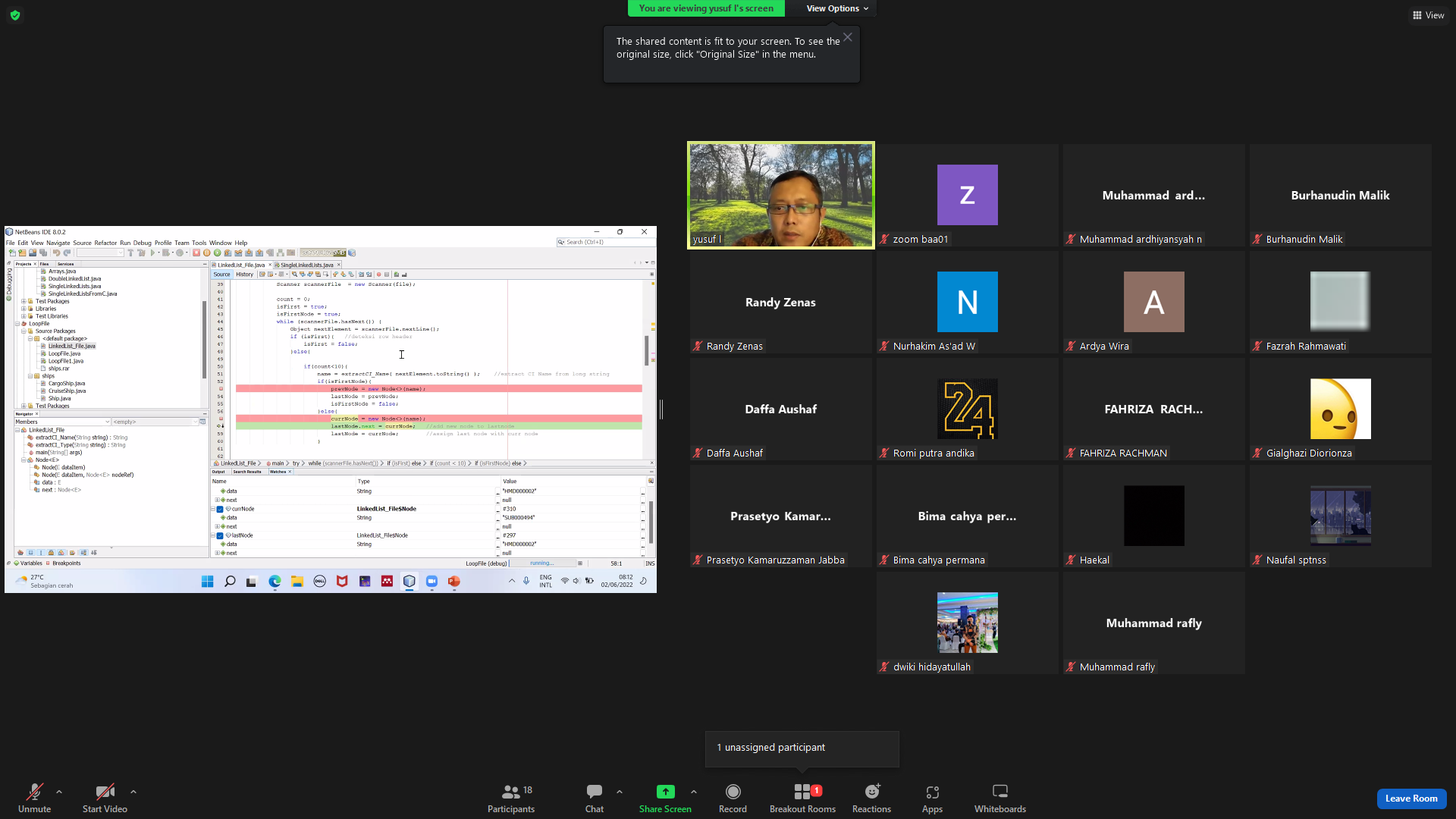This screenshot has width=1456, height=819.
Task: Open the Participants panel
Action: click(511, 799)
